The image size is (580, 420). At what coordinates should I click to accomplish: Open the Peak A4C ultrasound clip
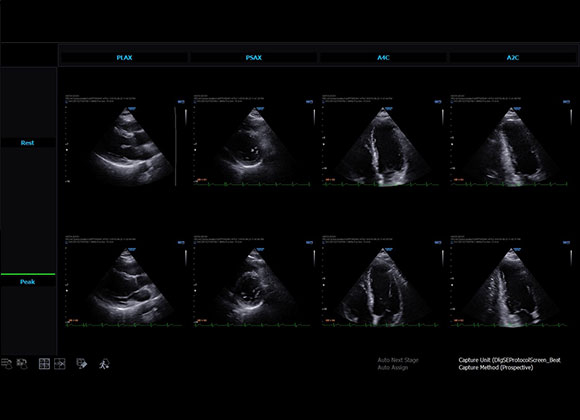tap(382, 281)
